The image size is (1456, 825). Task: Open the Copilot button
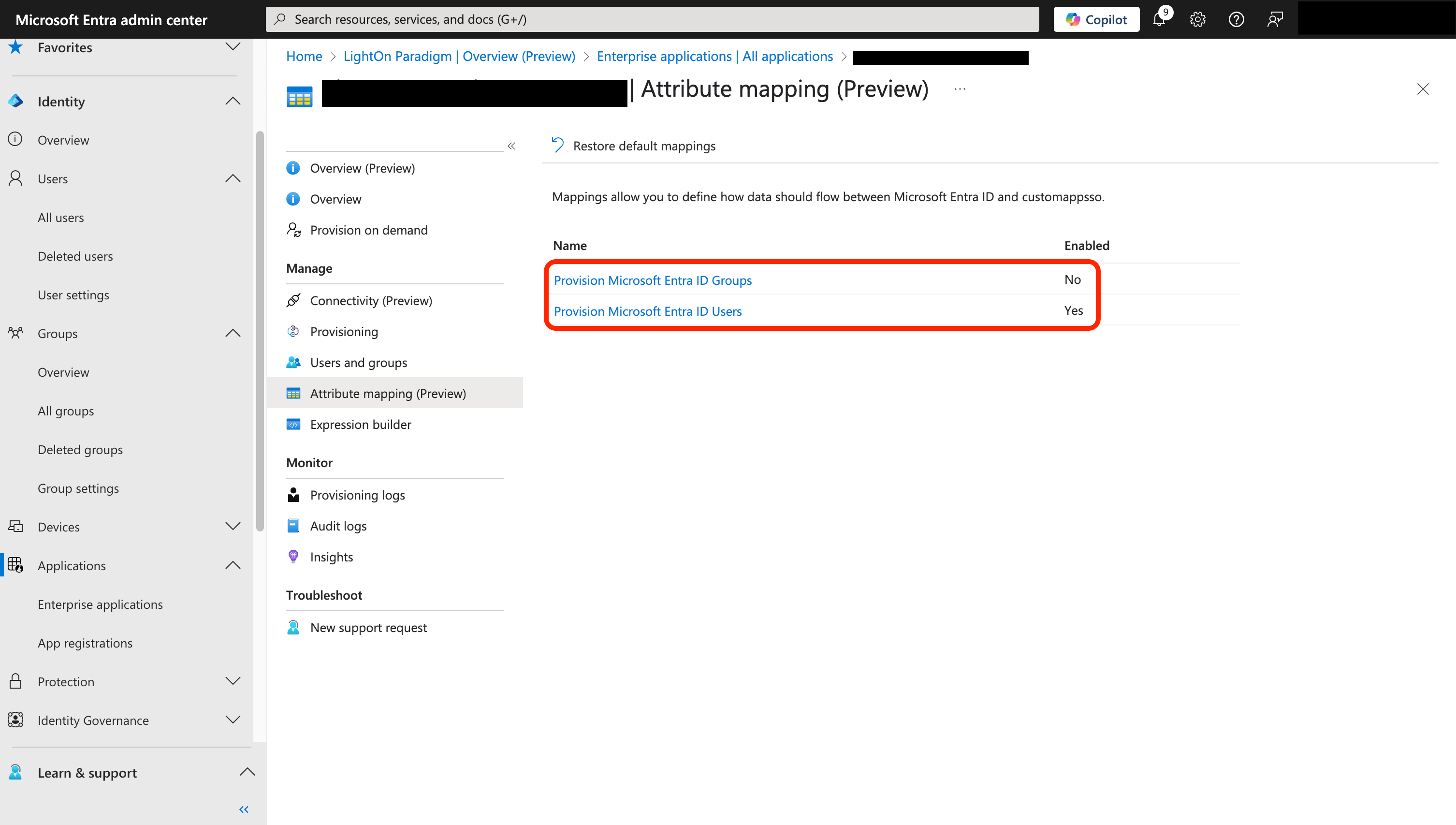(1096, 20)
